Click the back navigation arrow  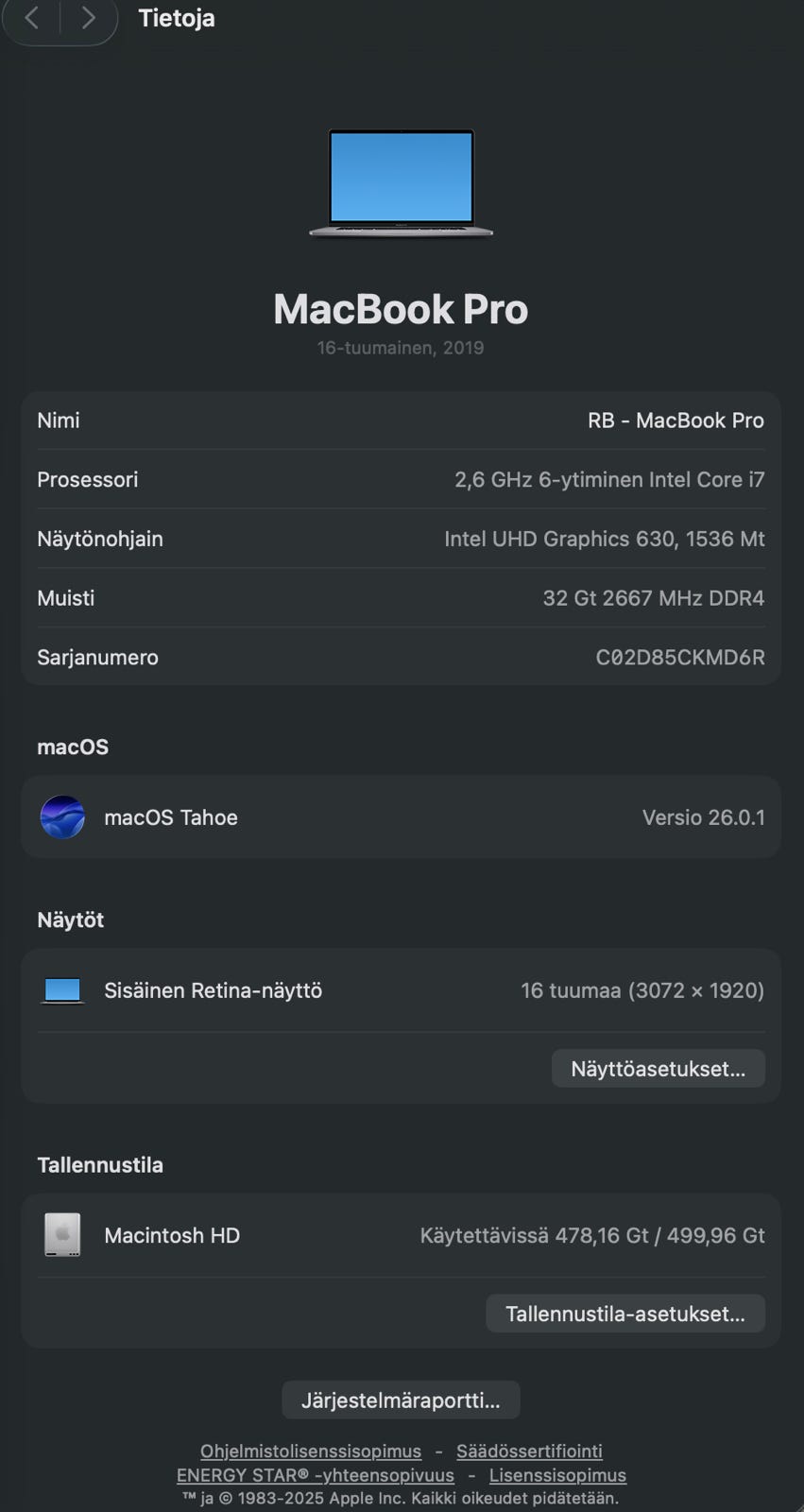pos(32,18)
